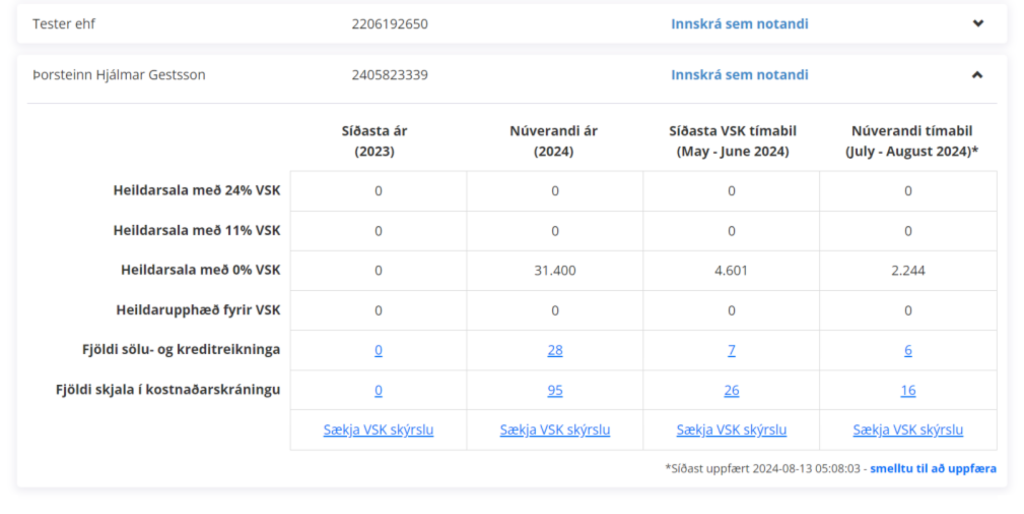Open the 26 cost documents for May - June
The height and width of the screenshot is (514, 1024).
[x=731, y=390]
